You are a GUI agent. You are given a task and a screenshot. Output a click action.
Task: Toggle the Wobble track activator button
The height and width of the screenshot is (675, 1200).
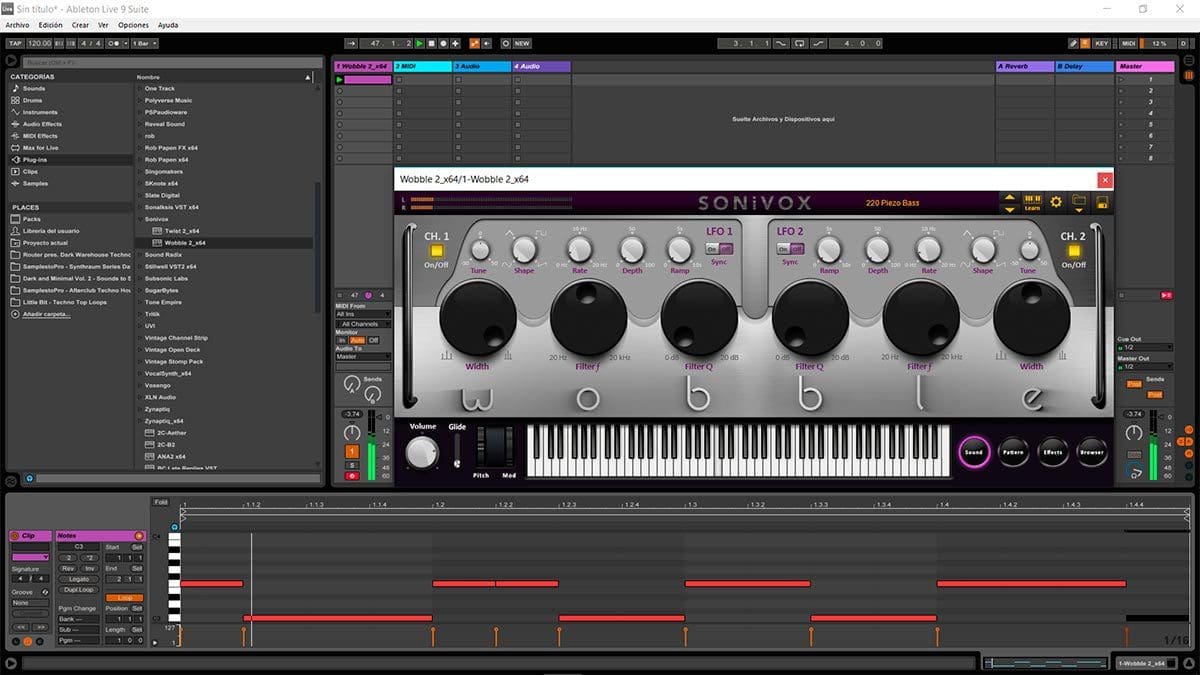point(352,451)
